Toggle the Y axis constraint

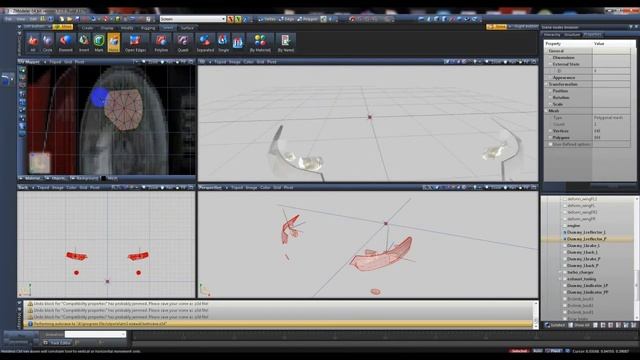[x=238, y=19]
